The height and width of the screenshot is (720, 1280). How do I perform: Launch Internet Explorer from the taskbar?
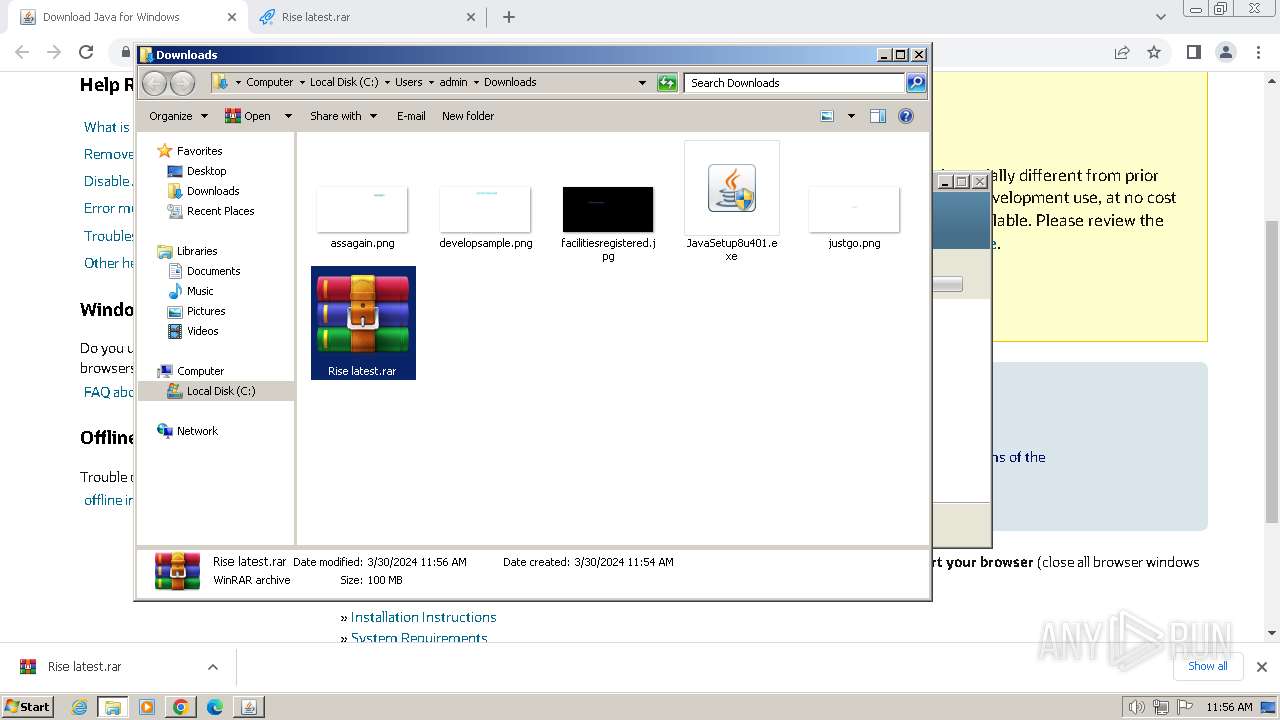80,707
